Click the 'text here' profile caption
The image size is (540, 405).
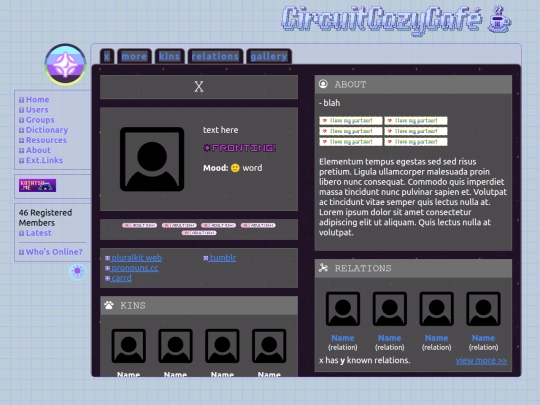click(x=220, y=130)
